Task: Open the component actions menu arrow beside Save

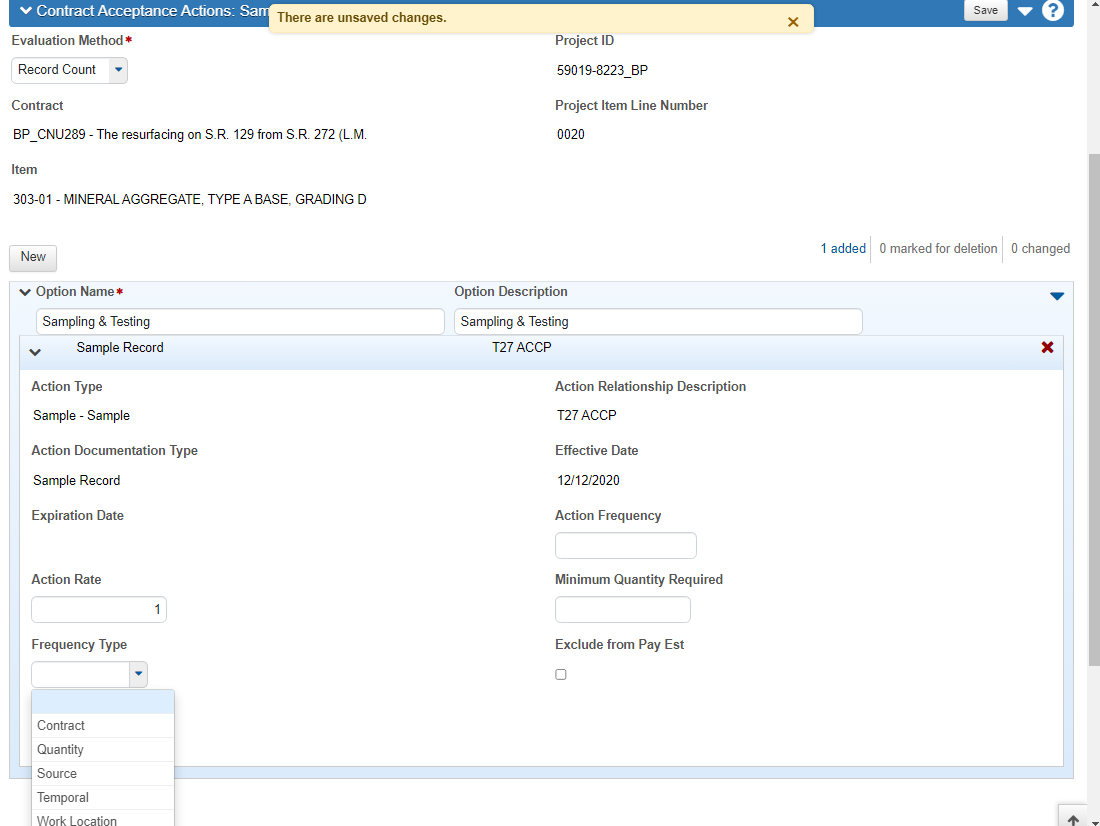Action: click(x=1025, y=11)
